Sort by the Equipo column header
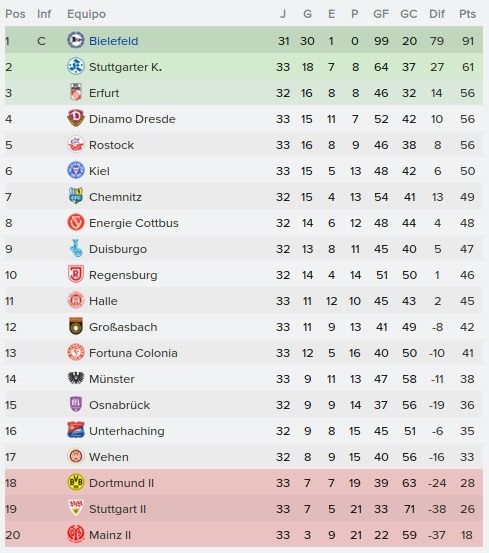 (x=86, y=14)
